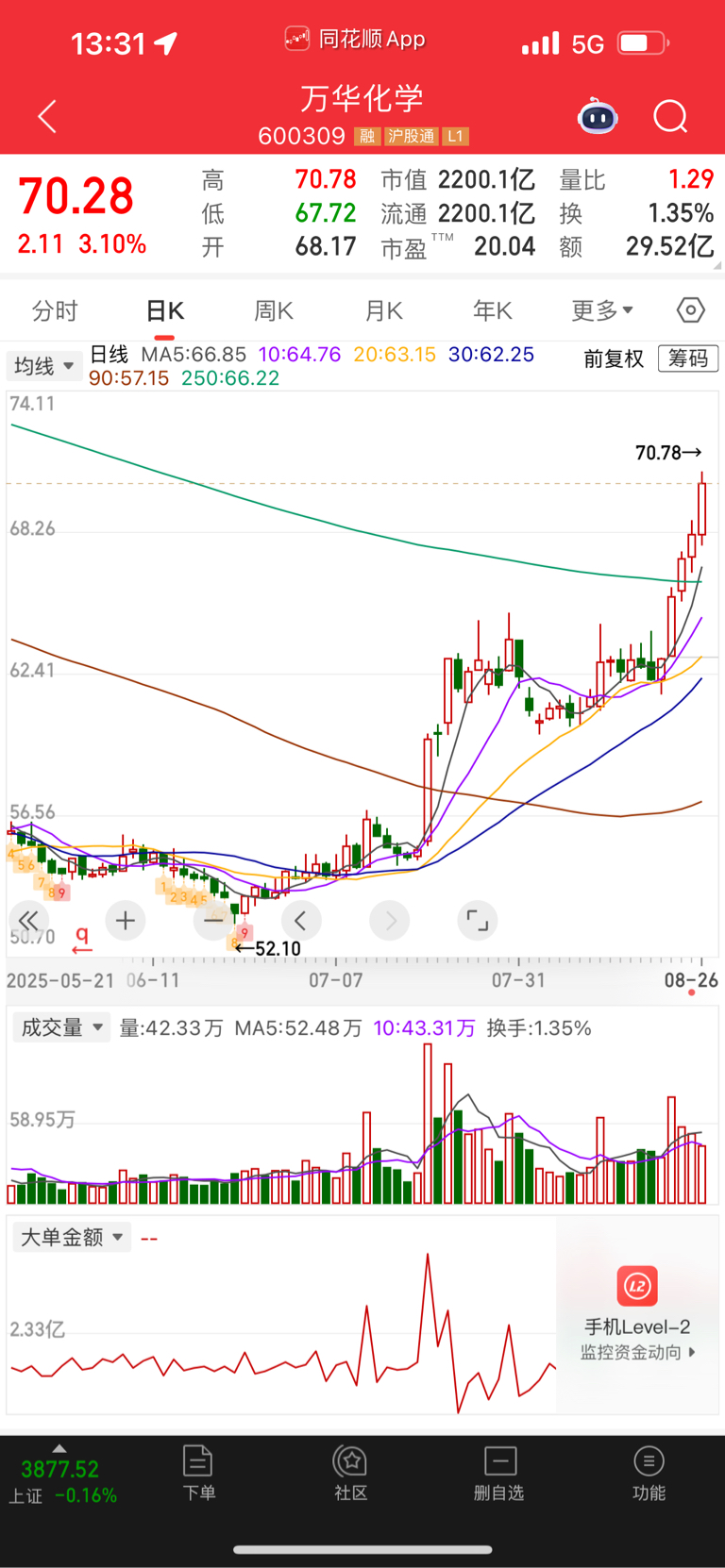Image resolution: width=725 pixels, height=1568 pixels.
Task: Tap stock code 600309
Action: [x=301, y=137]
